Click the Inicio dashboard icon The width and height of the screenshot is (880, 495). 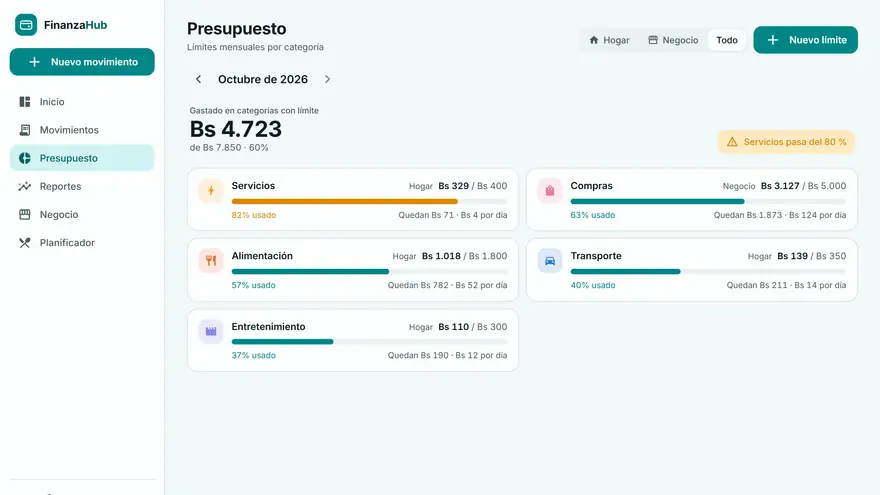click(25, 102)
